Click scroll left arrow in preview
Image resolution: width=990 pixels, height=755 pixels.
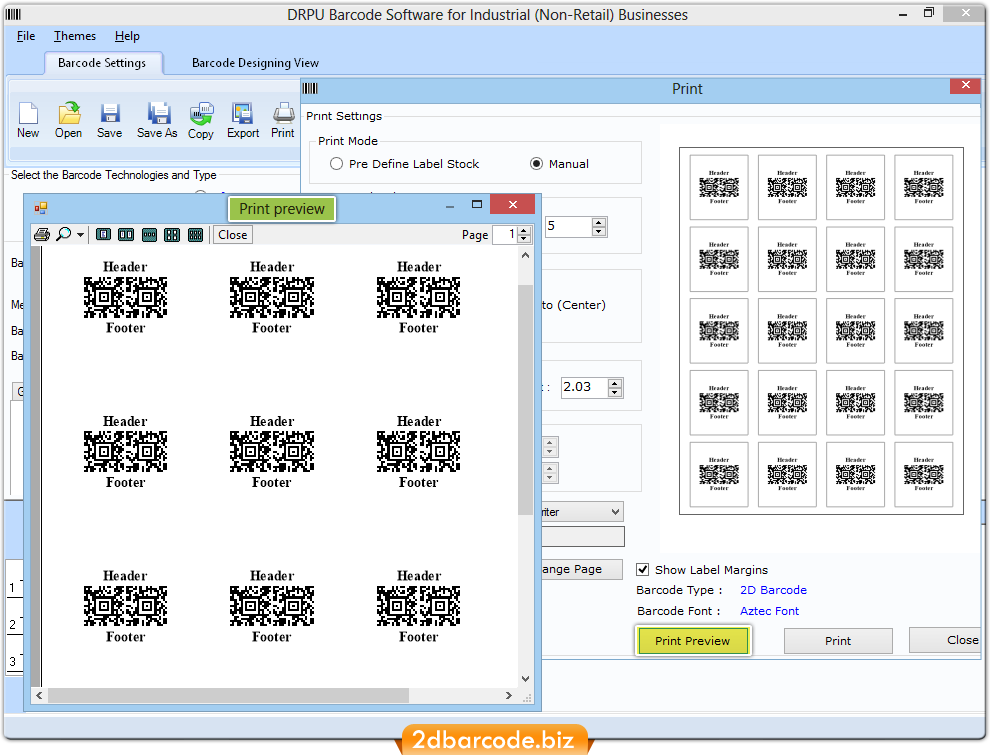(x=39, y=696)
